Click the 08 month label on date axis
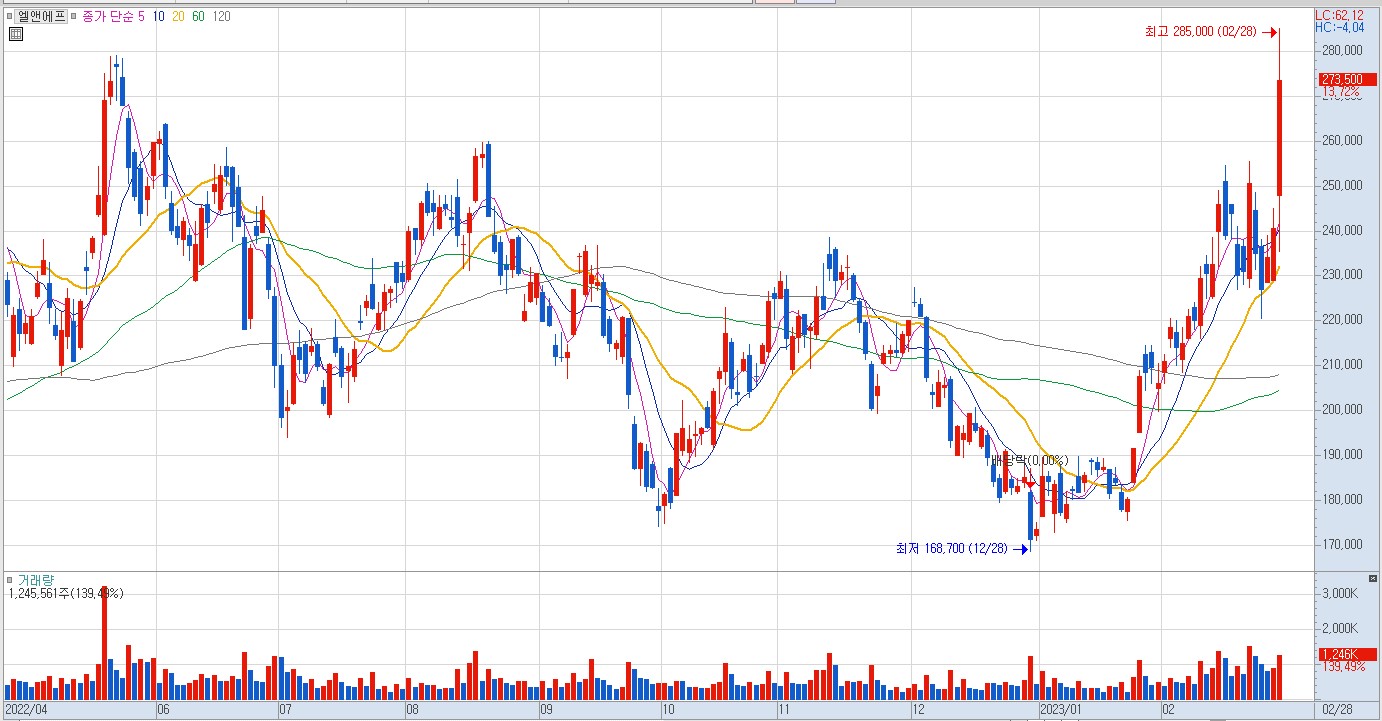The height and width of the screenshot is (721, 1382). coord(412,710)
